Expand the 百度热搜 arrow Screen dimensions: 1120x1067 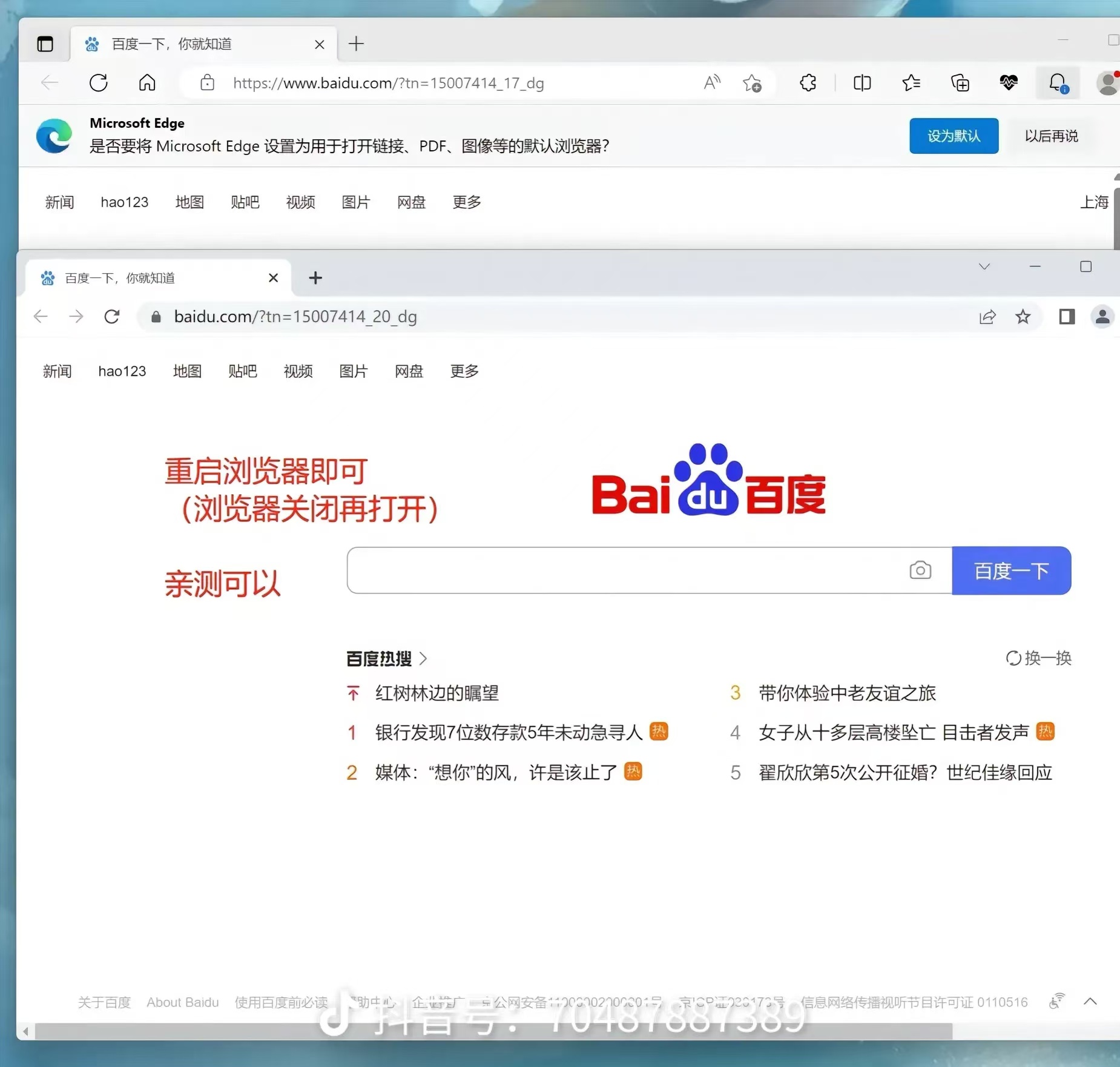pos(423,658)
